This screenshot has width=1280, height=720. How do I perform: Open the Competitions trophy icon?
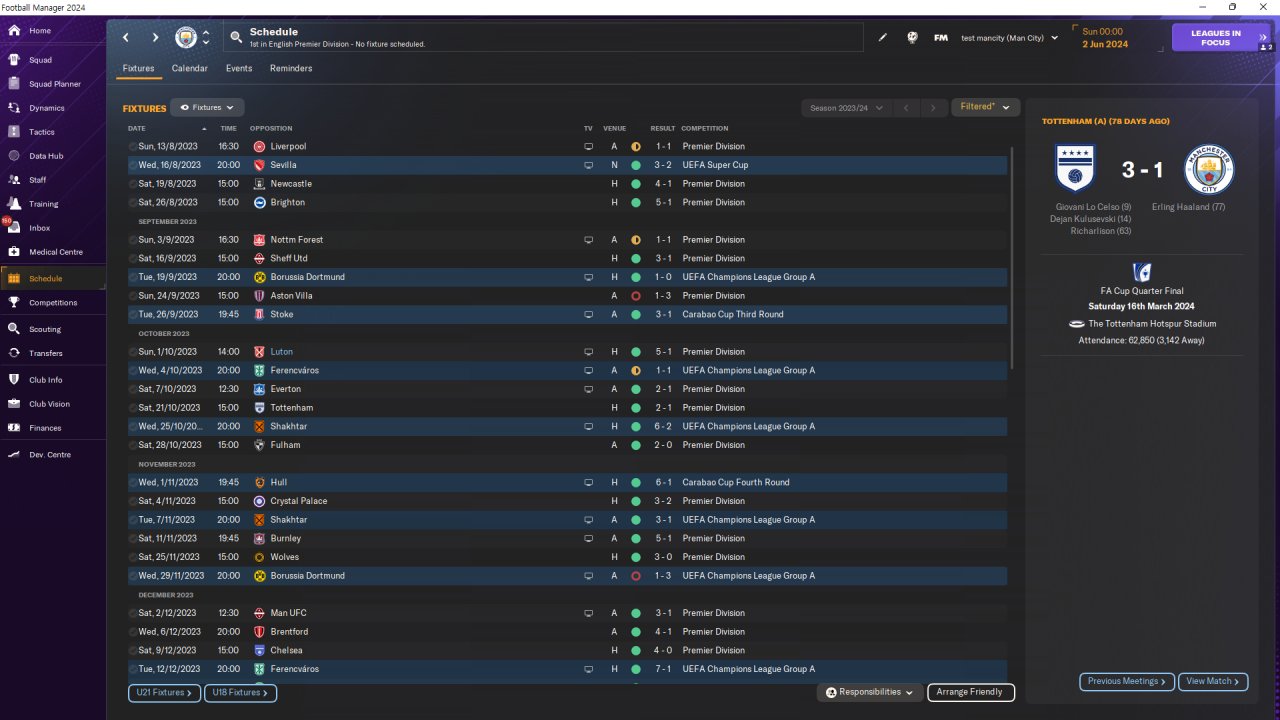coord(14,302)
